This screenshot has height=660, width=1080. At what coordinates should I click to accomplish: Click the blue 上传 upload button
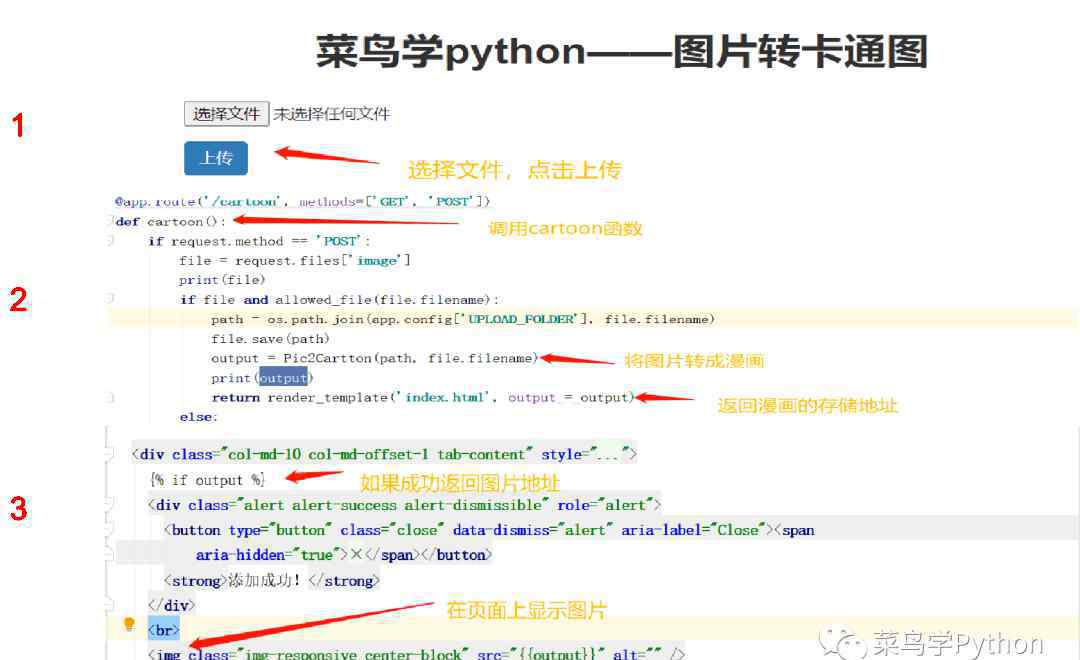coord(216,158)
